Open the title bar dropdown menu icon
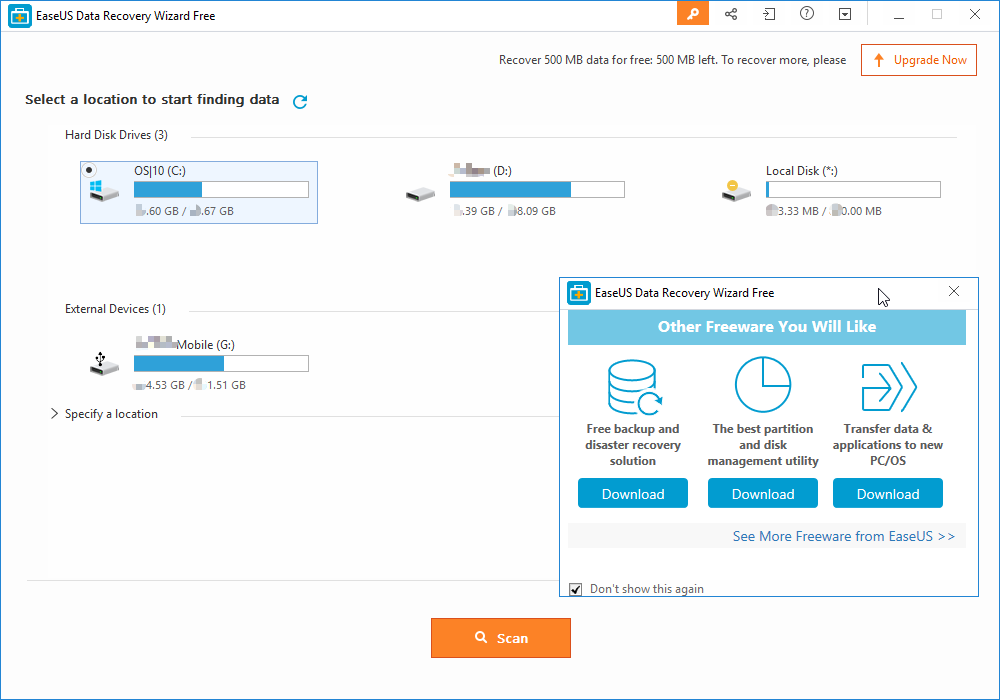This screenshot has height=700, width=1000. 845,14
